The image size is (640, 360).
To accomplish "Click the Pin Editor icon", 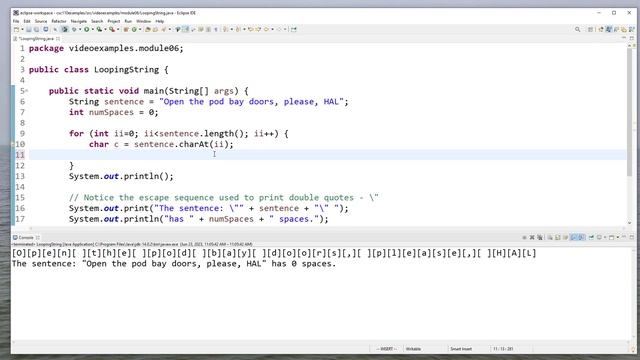I will (293, 29).
